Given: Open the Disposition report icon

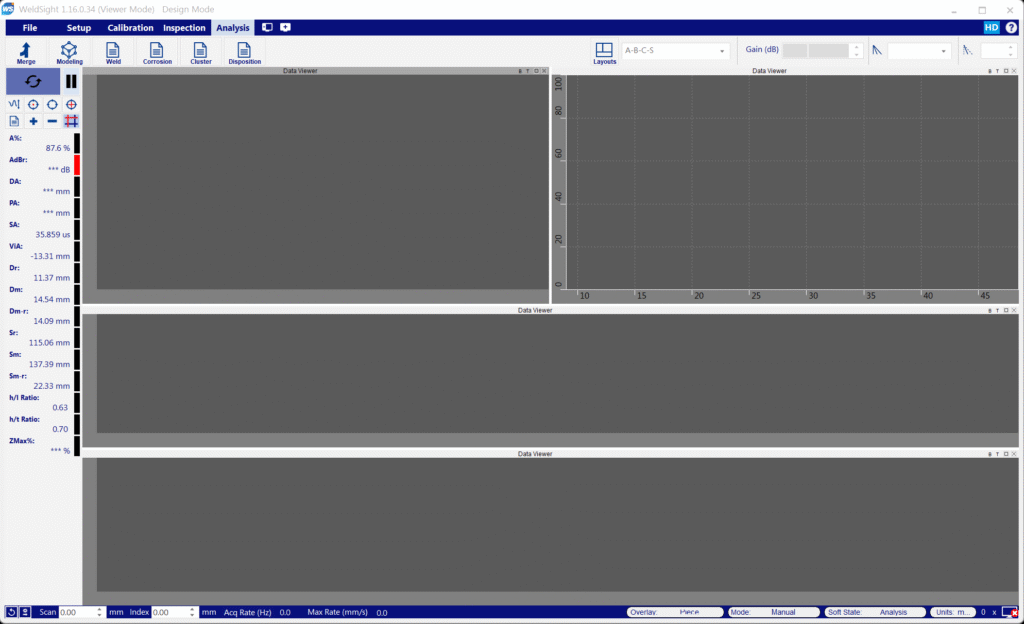Looking at the screenshot, I should [x=244, y=53].
